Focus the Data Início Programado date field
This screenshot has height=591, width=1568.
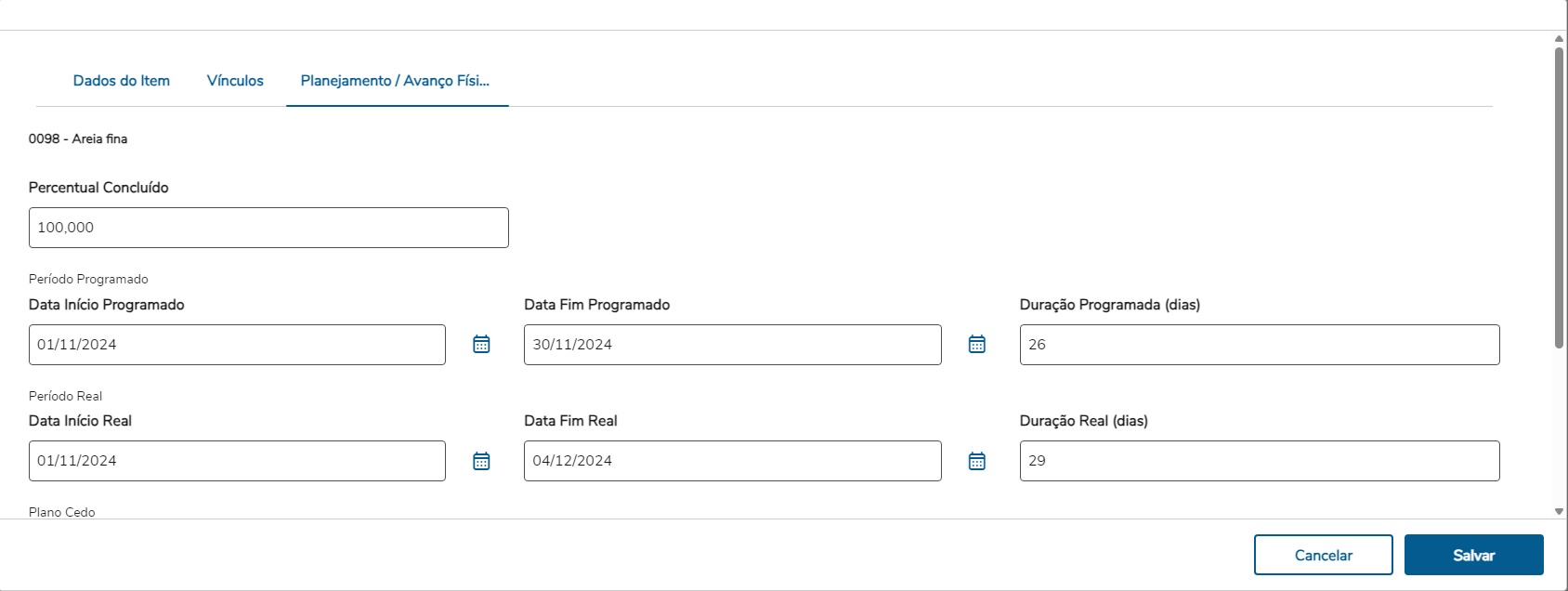click(237, 345)
